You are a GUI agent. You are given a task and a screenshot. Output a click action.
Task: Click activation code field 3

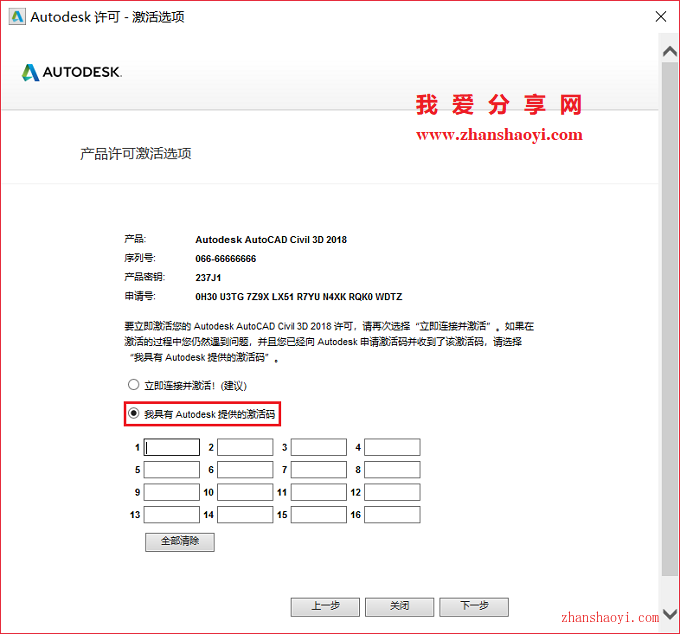[x=319, y=447]
